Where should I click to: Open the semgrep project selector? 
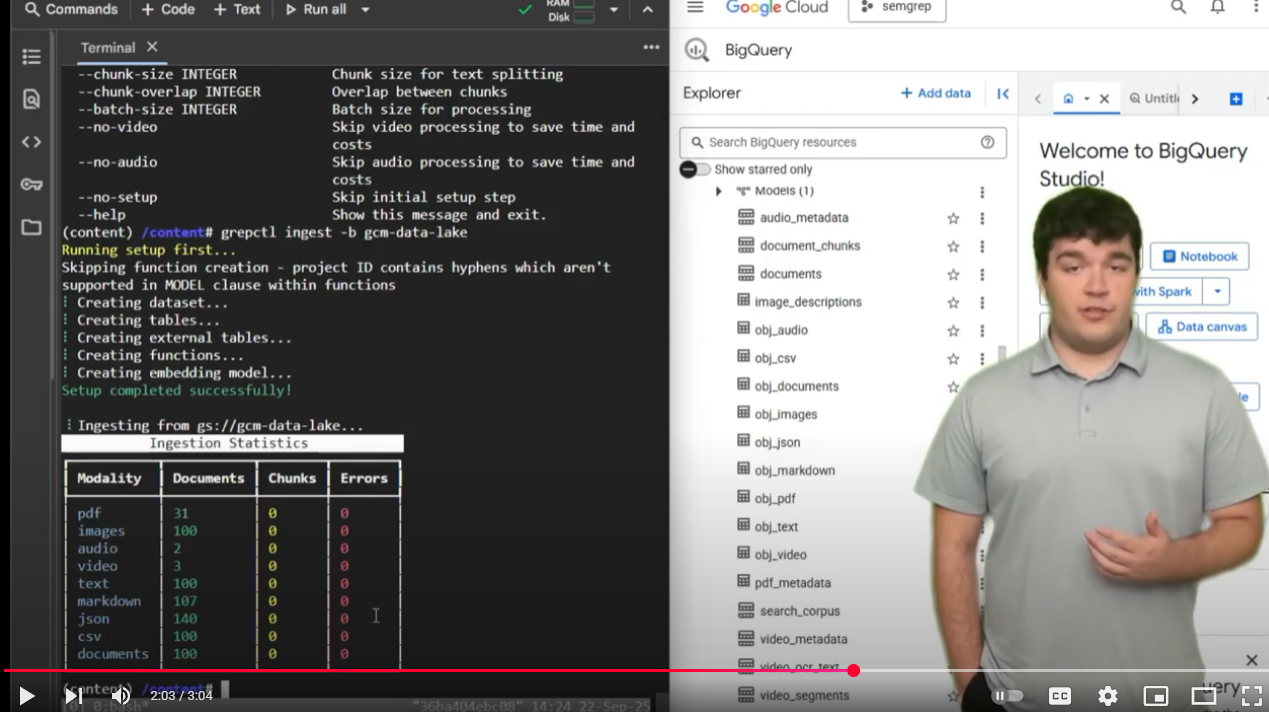896,8
